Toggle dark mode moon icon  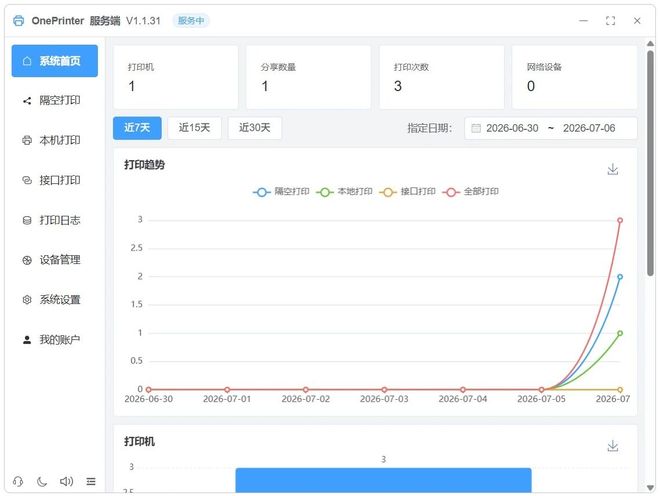click(42, 481)
